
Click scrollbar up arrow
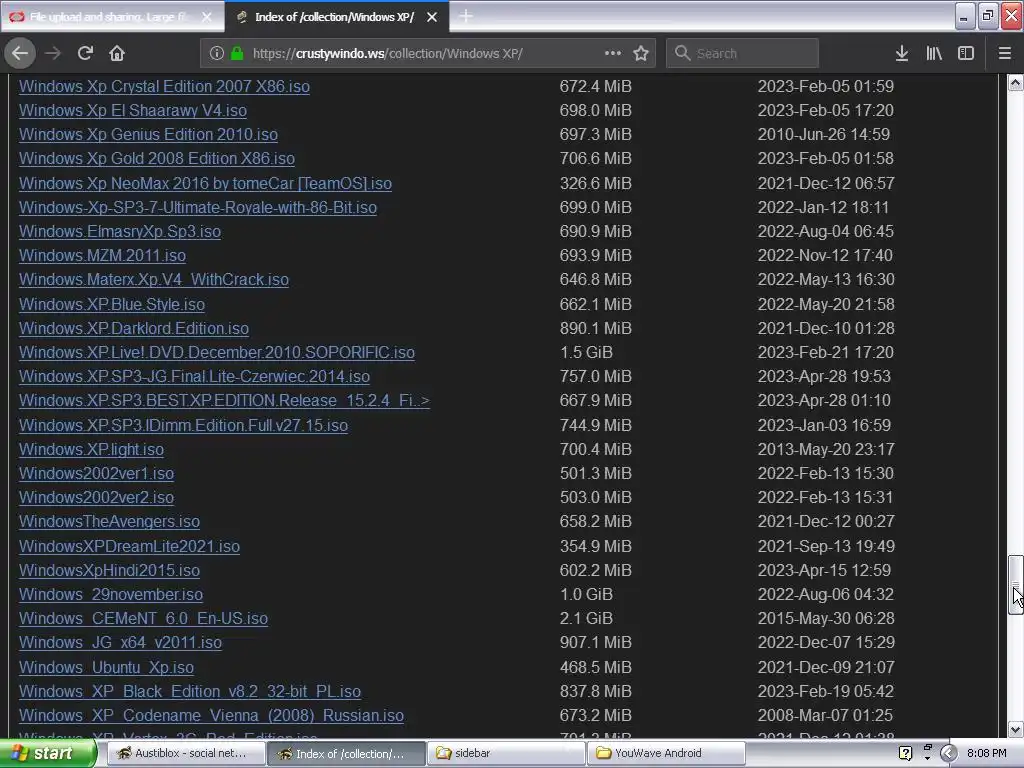click(1016, 82)
